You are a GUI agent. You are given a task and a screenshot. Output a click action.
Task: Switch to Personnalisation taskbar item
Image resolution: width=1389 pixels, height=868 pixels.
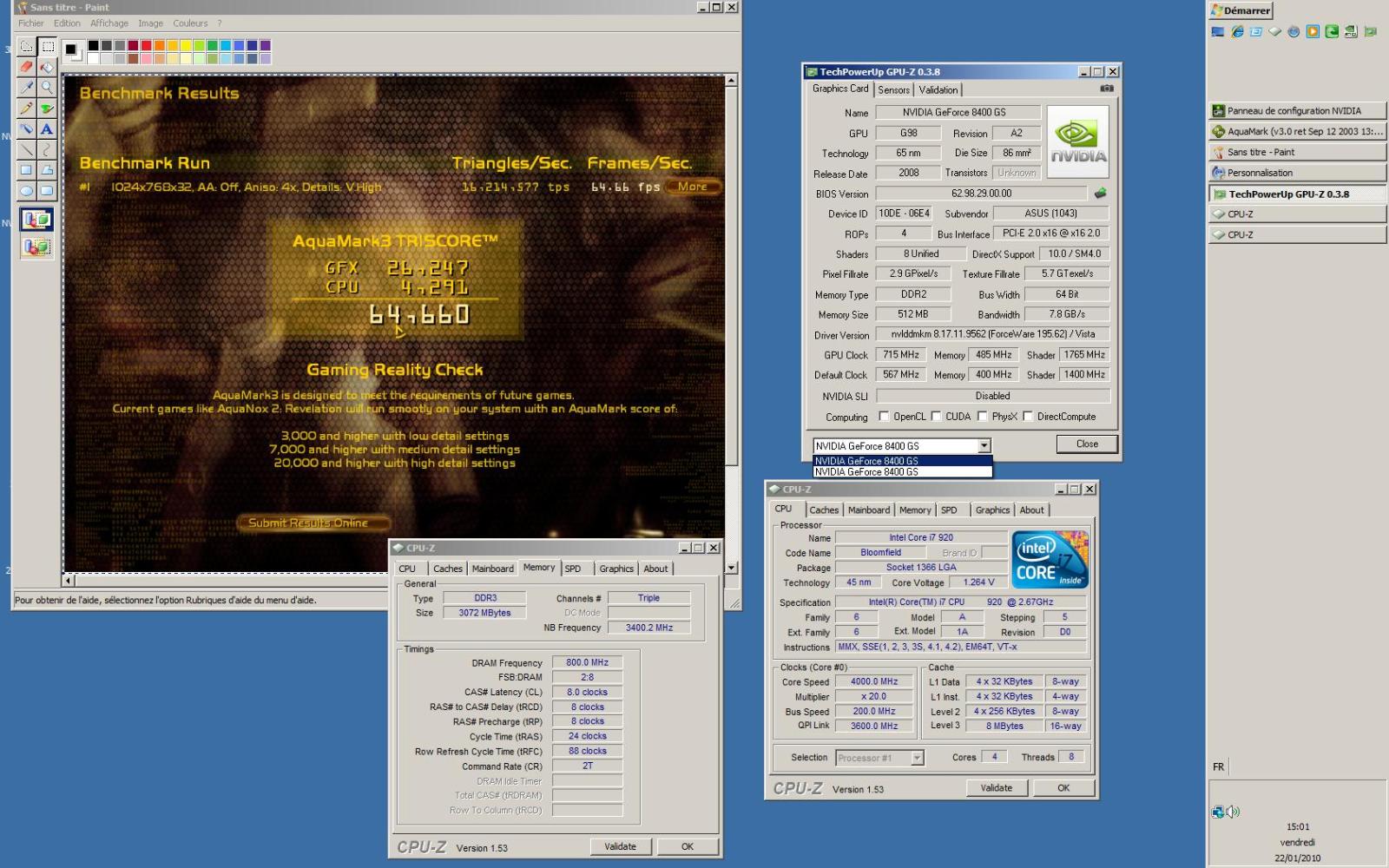pos(1297,173)
